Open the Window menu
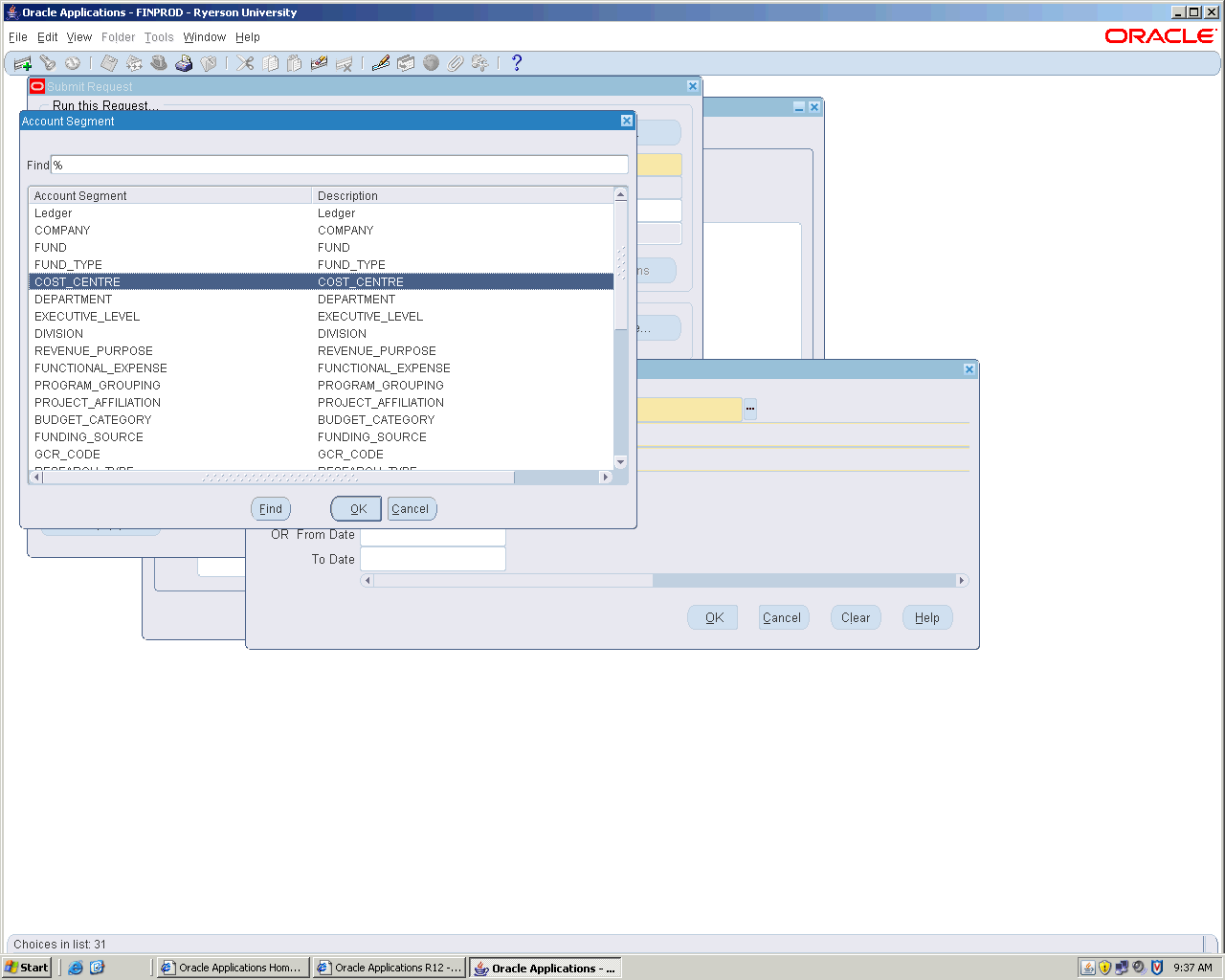This screenshot has width=1225, height=980. click(x=204, y=37)
